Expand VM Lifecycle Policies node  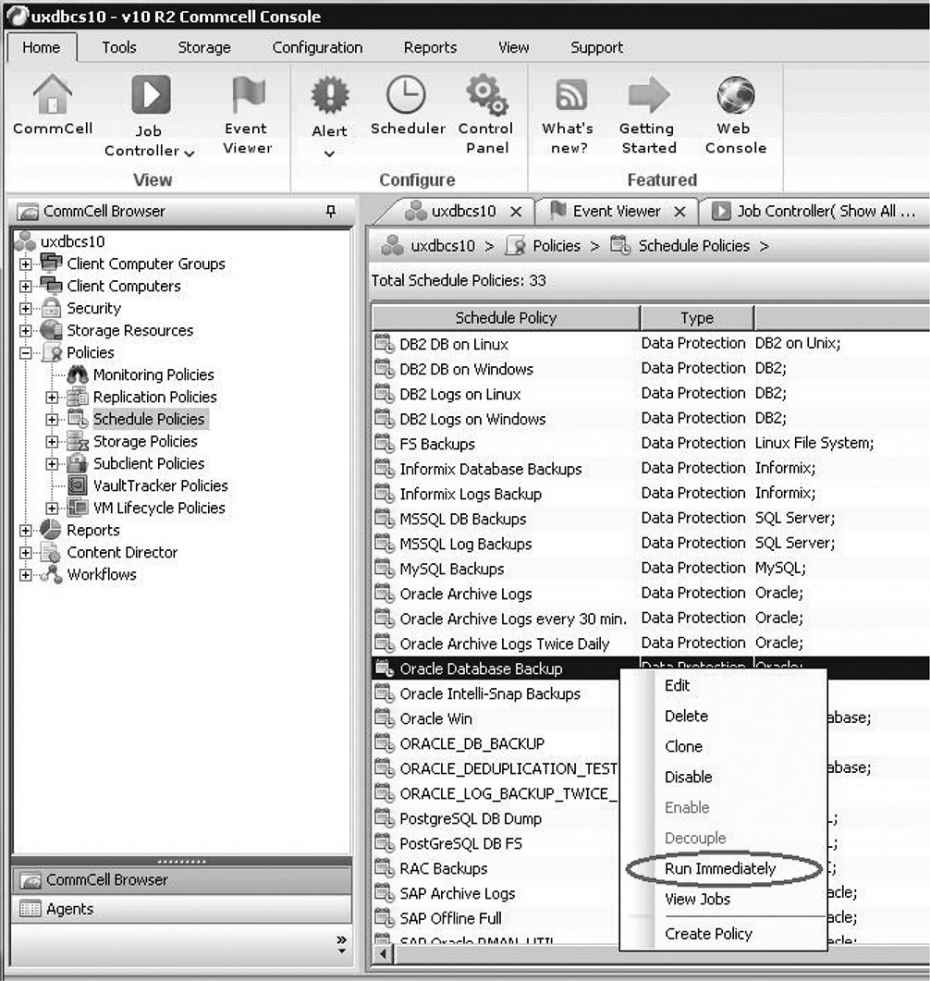[x=52, y=508]
